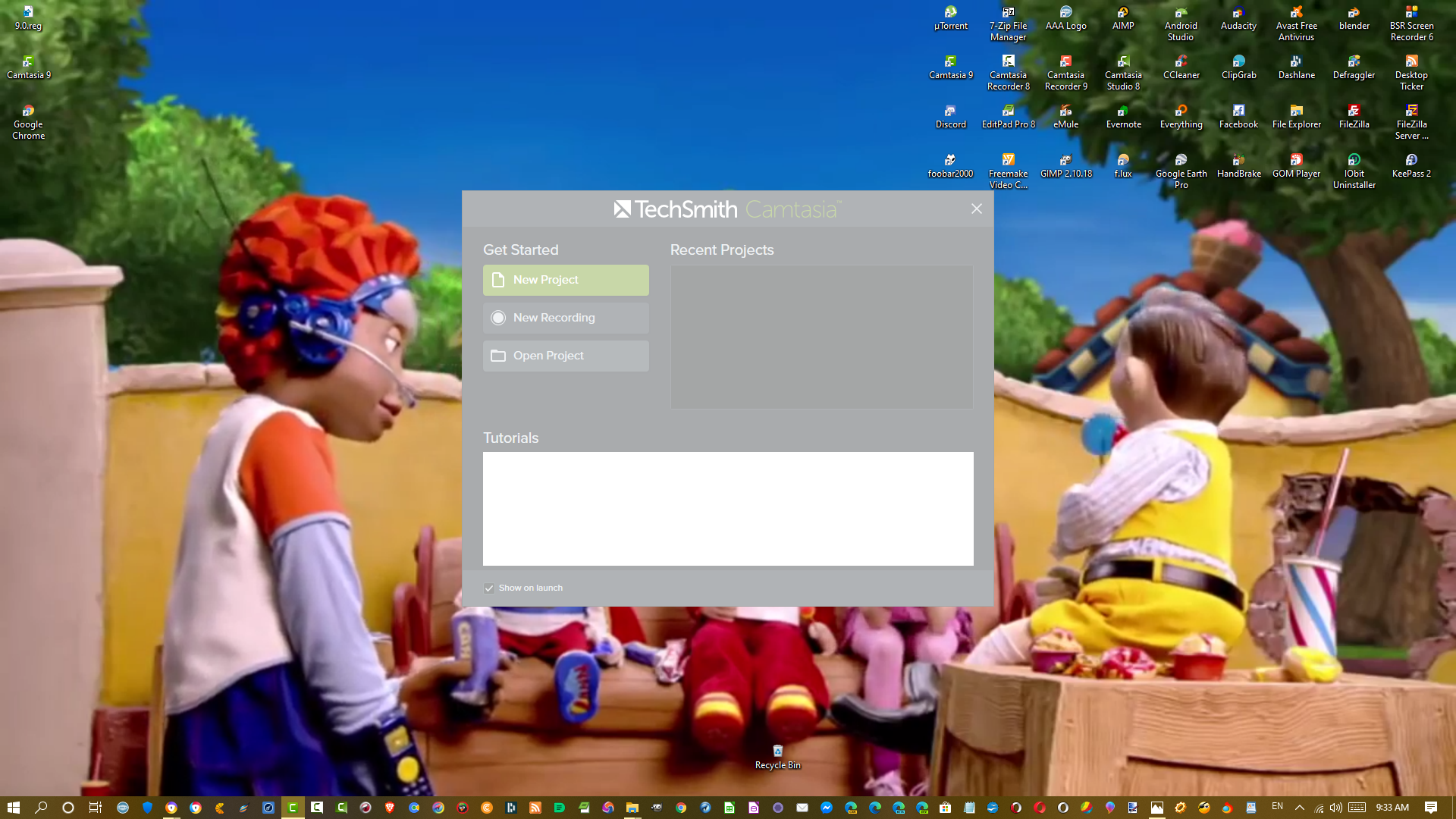Image resolution: width=1456 pixels, height=819 pixels.
Task: Select the Recycle Bin on desktop
Action: coord(777,758)
